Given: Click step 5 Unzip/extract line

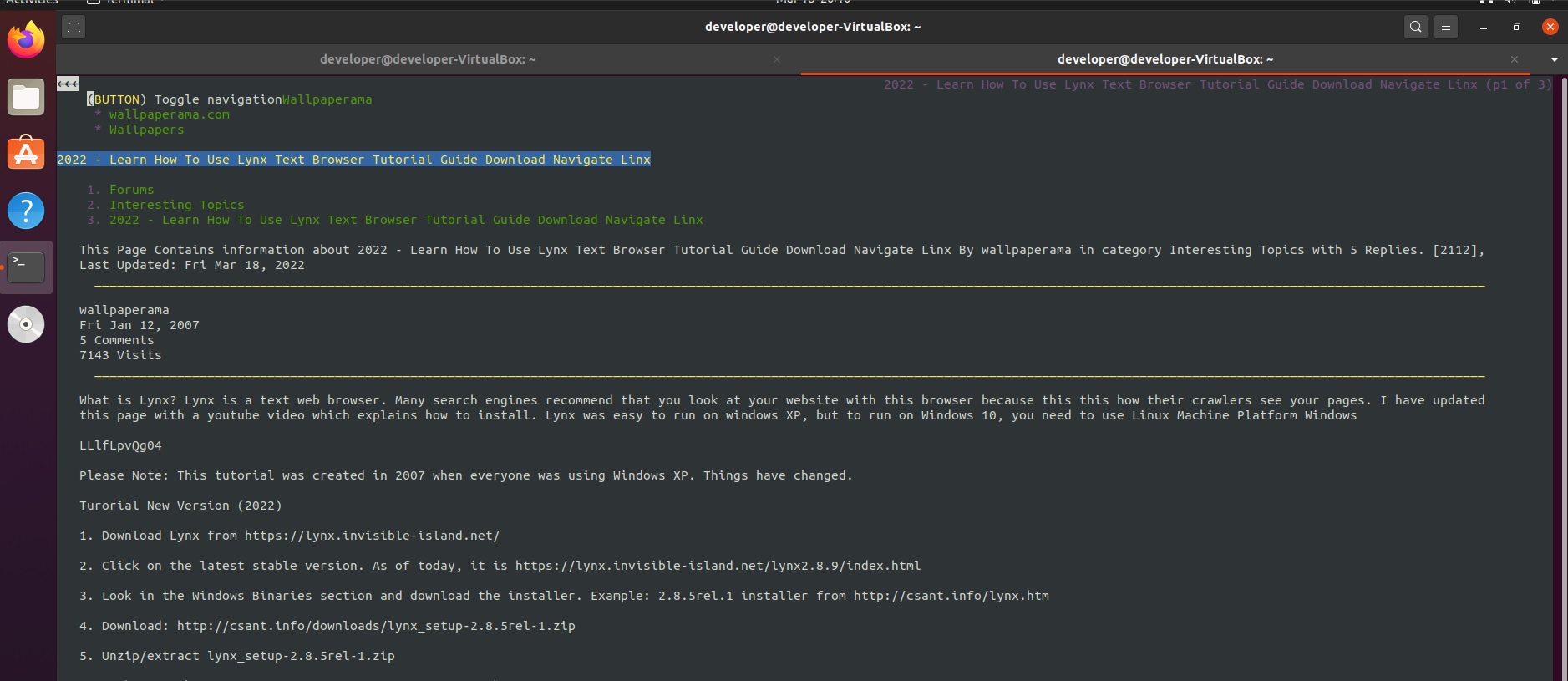Looking at the screenshot, I should click(x=237, y=656).
